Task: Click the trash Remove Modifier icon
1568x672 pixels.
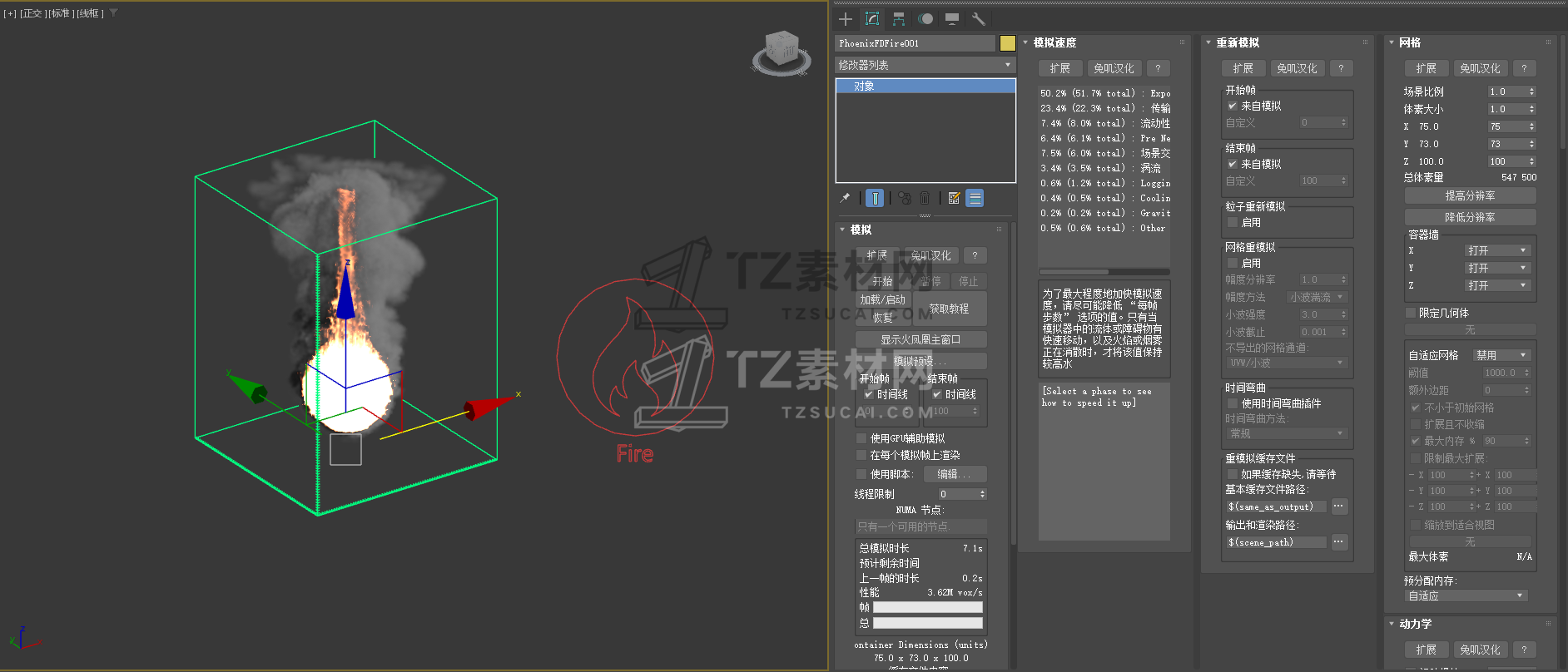Action: pyautogui.click(x=925, y=198)
